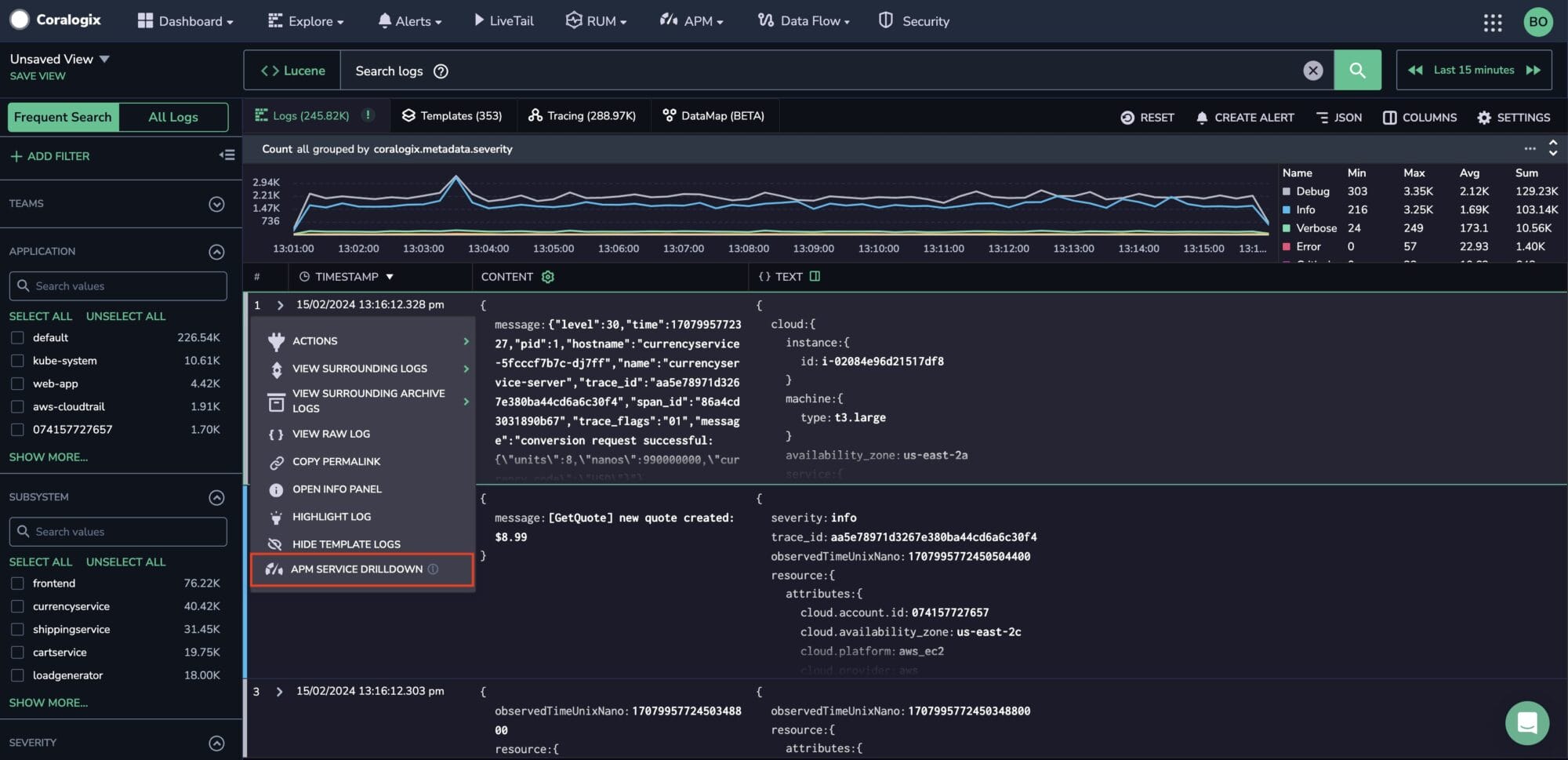Select APM SERVICE DRILLDOWN
The height and width of the screenshot is (760, 1568).
[362, 569]
